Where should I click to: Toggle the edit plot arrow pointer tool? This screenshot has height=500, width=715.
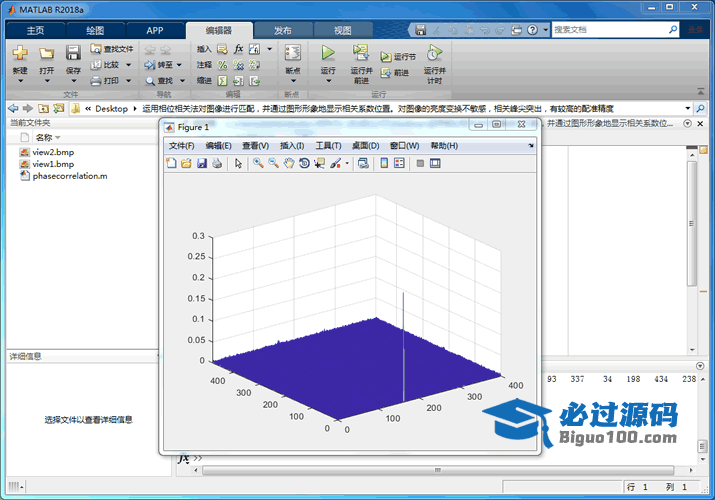point(238,163)
